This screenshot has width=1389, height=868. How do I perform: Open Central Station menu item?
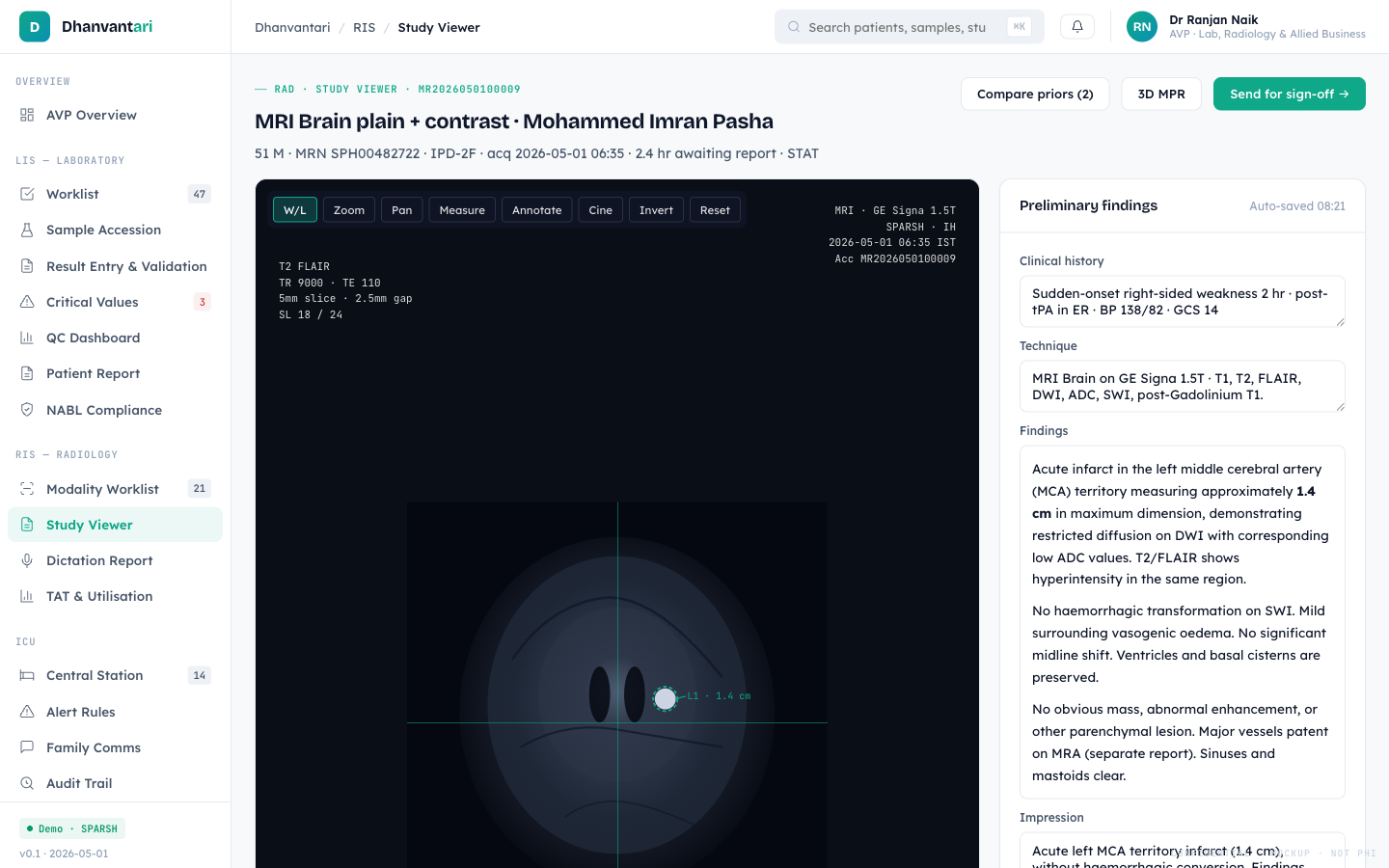pyautogui.click(x=115, y=675)
